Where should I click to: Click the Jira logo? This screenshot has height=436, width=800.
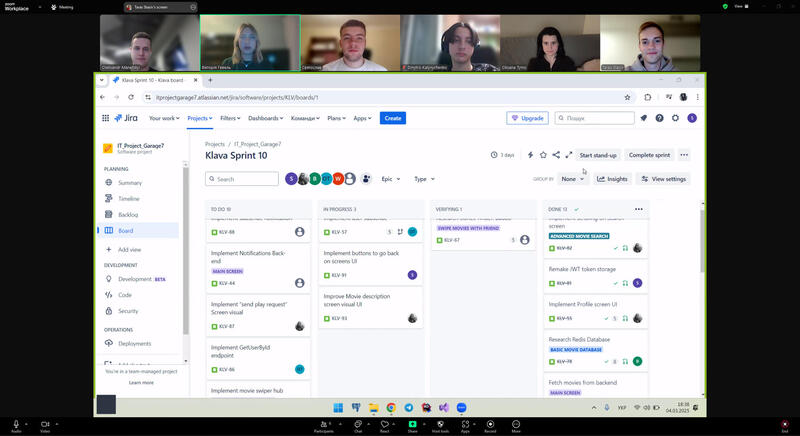point(126,118)
